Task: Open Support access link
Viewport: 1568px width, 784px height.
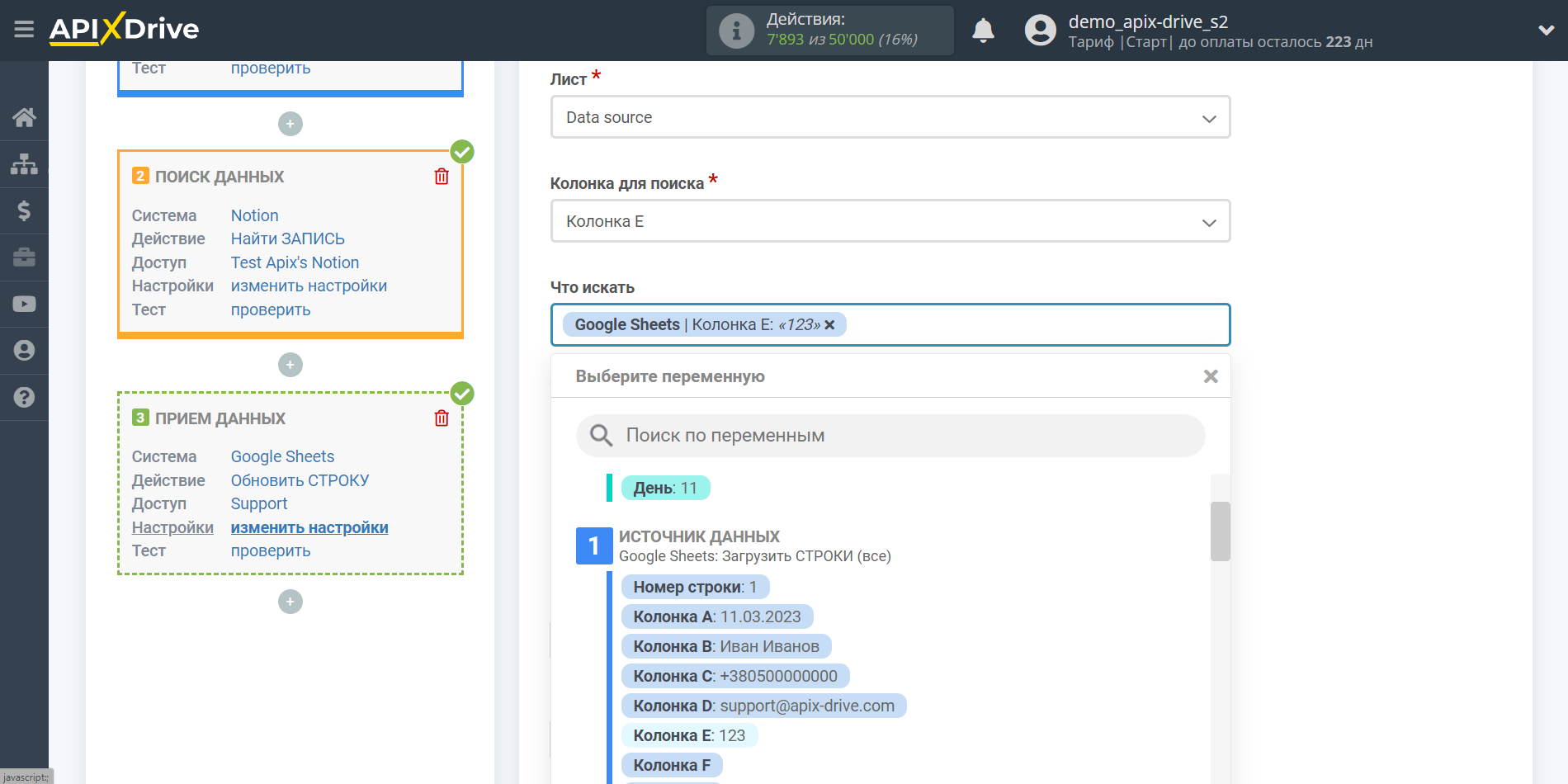Action: coord(259,503)
